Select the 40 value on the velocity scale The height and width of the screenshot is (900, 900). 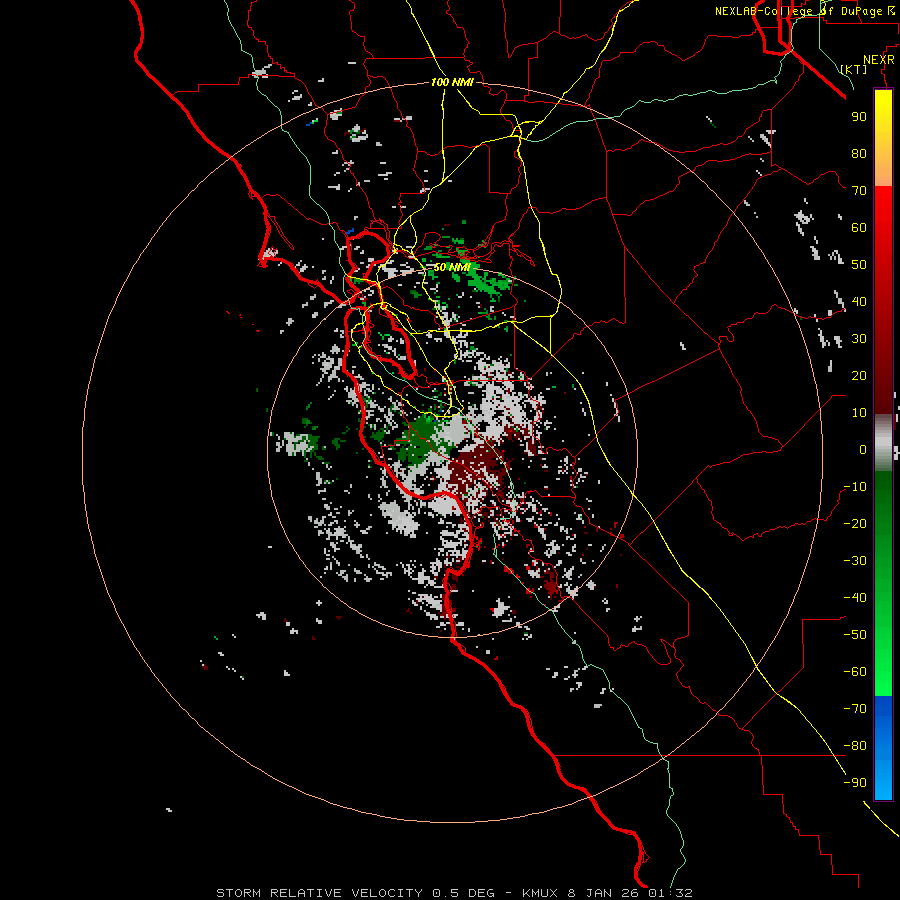click(859, 301)
